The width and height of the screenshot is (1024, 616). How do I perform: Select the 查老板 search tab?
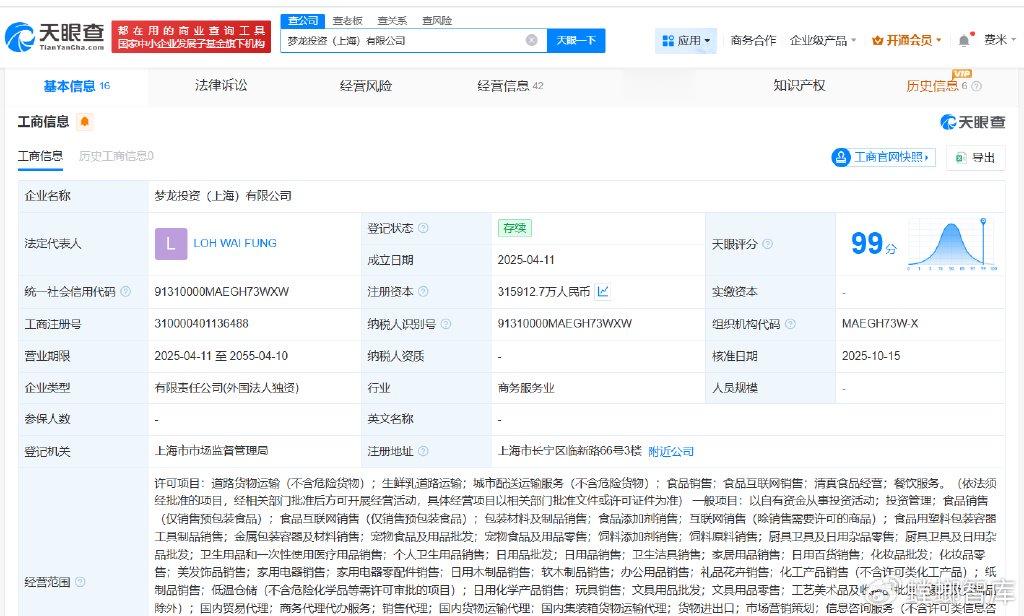tap(347, 20)
